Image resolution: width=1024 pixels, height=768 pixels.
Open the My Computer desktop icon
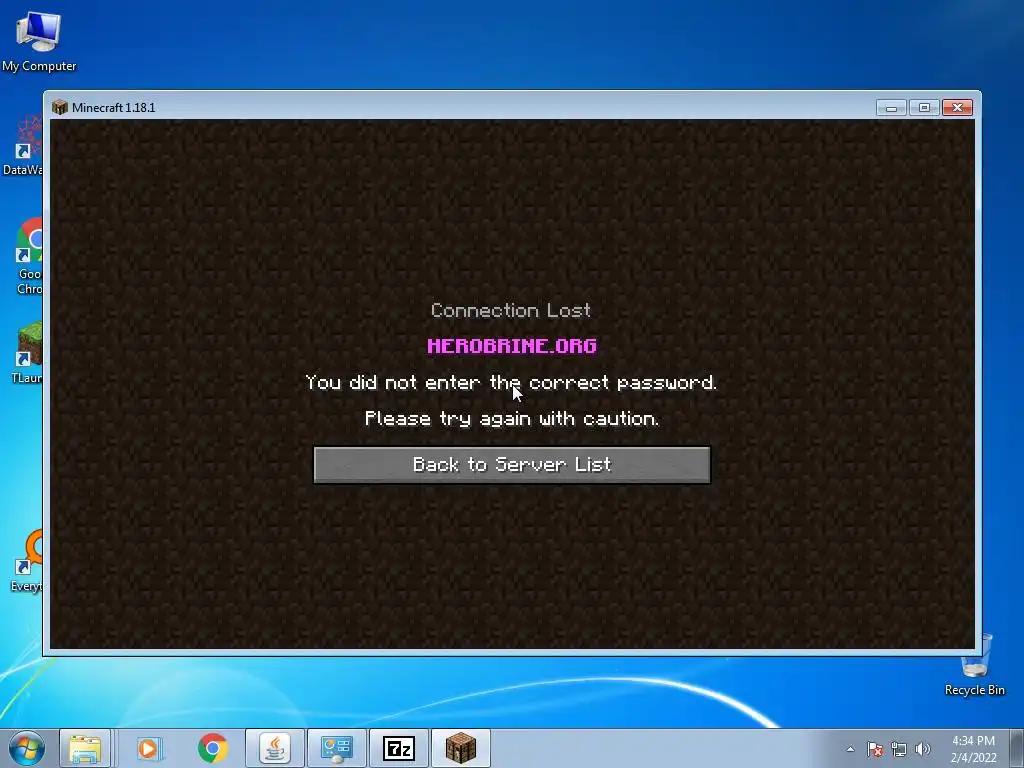coord(39,41)
